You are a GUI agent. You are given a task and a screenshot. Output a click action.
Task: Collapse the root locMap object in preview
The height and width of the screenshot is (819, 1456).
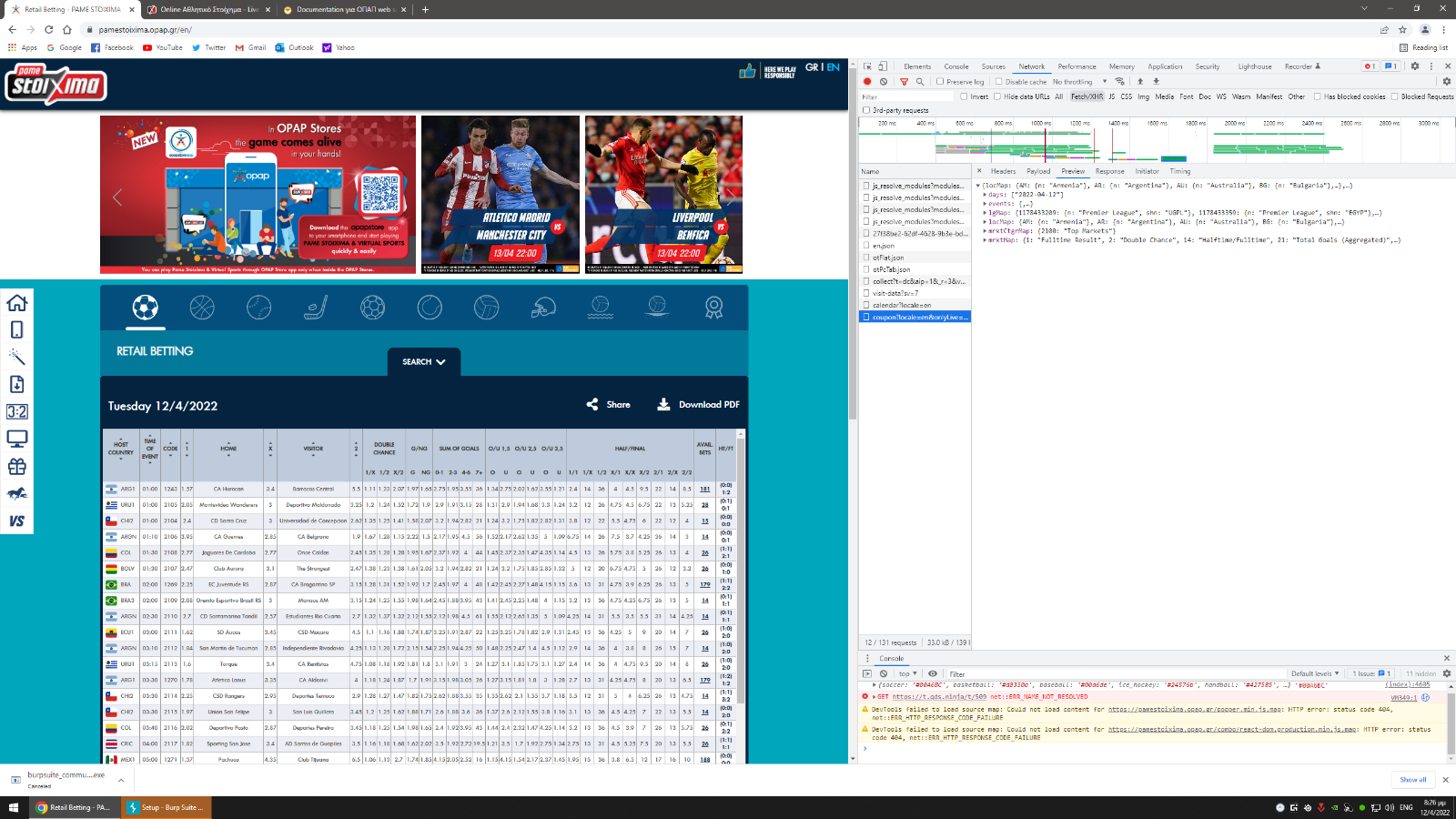[978, 186]
